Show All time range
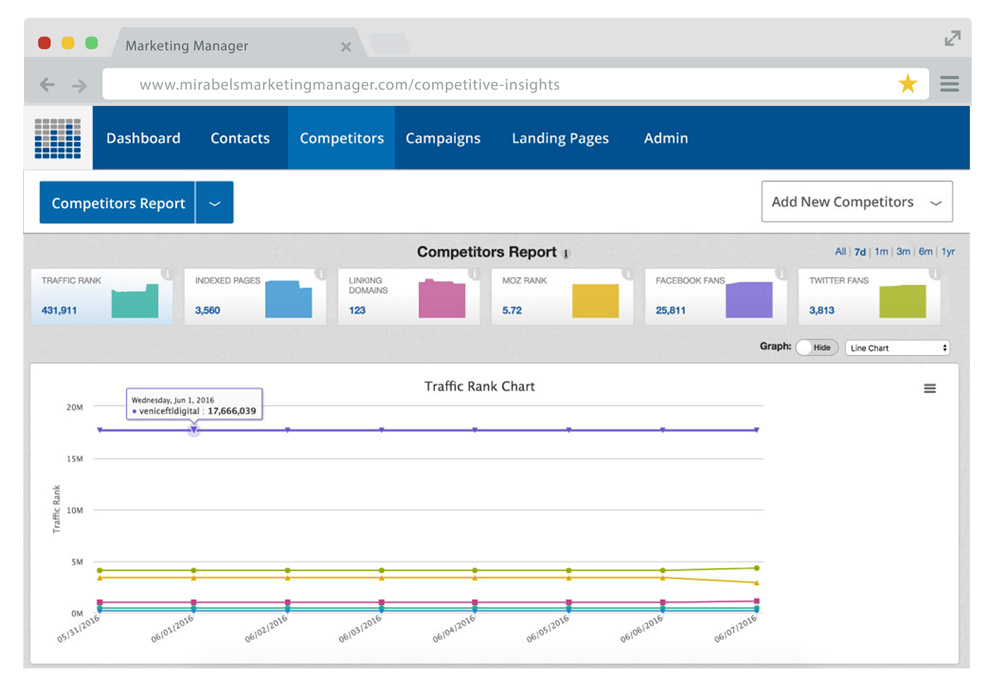 click(841, 251)
